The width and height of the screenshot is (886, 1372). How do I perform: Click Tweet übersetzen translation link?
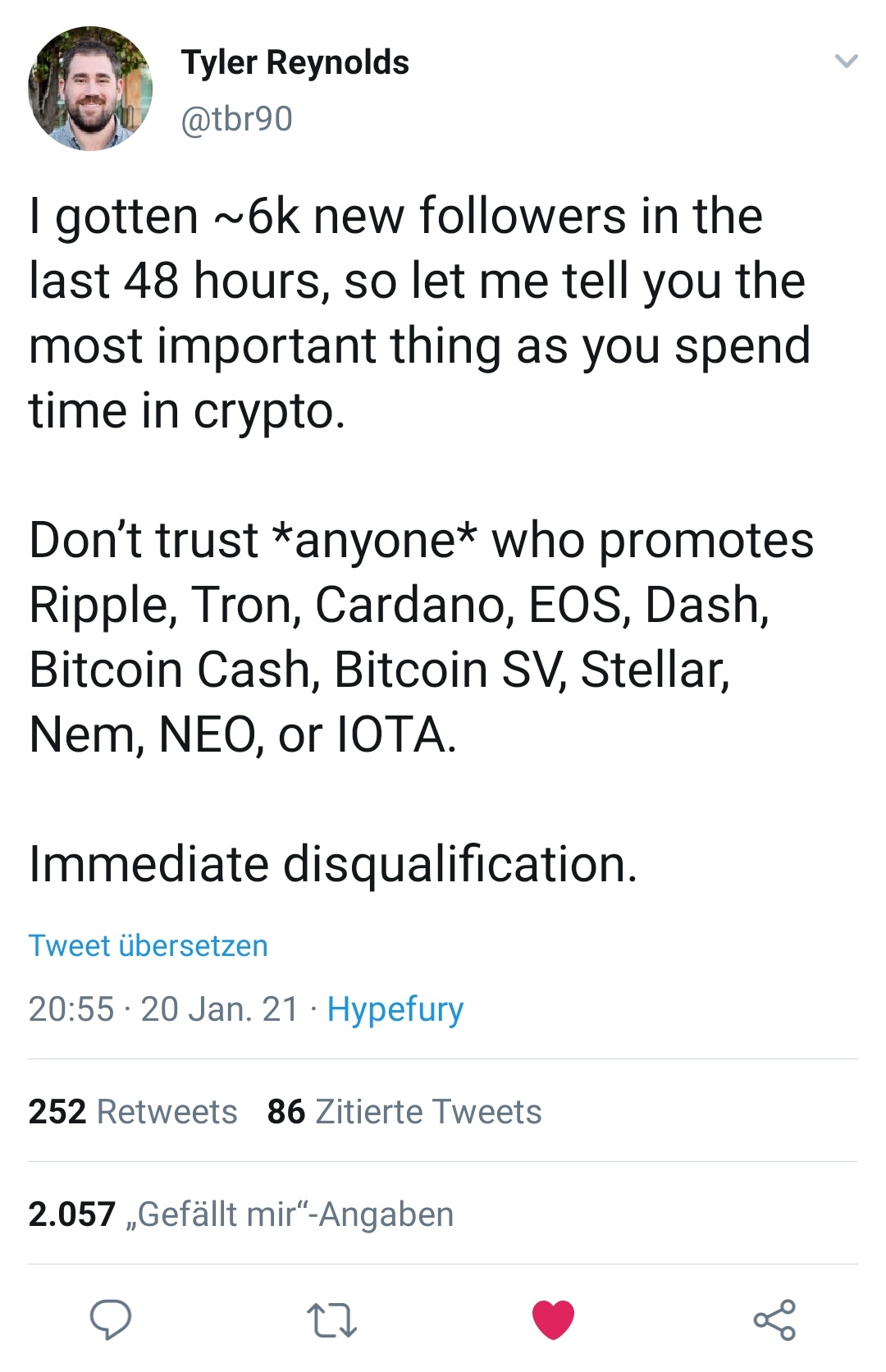pyautogui.click(x=148, y=945)
